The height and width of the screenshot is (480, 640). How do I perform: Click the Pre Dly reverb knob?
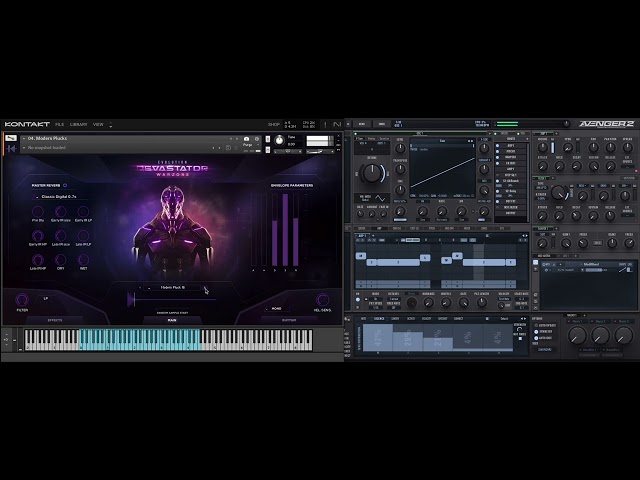click(x=38, y=211)
